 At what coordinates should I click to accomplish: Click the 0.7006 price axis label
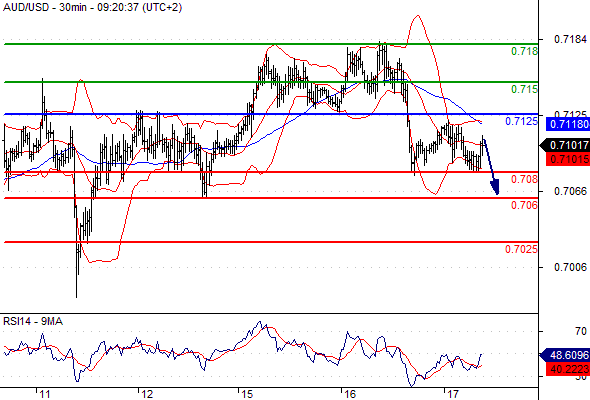(570, 268)
